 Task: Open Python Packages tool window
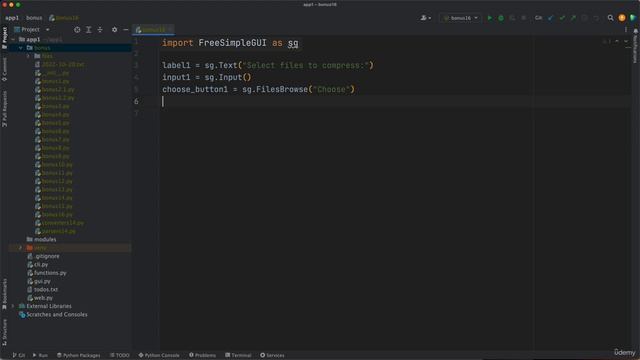(78, 356)
